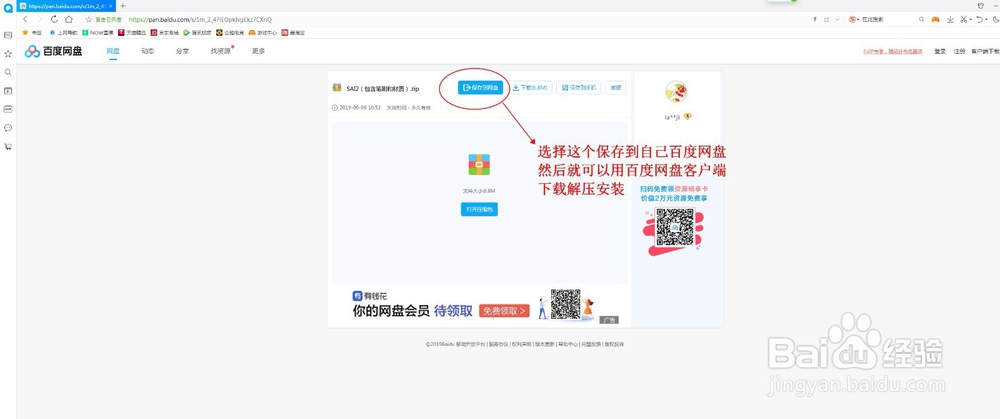This screenshot has height=419, width=1000.
Task: Open the game controller toolbar icon
Action: pos(935,20)
